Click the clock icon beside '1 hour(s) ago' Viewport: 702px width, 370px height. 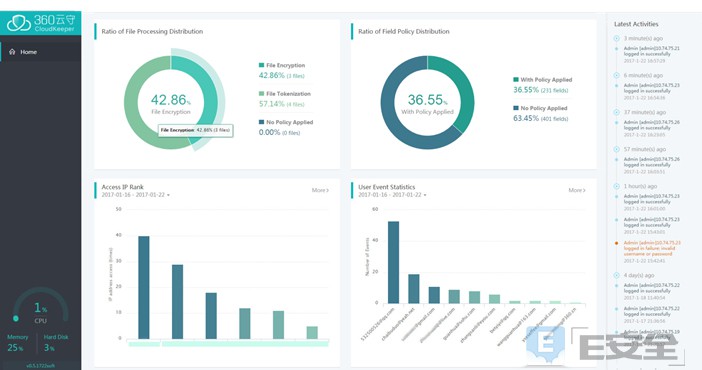coord(616,186)
